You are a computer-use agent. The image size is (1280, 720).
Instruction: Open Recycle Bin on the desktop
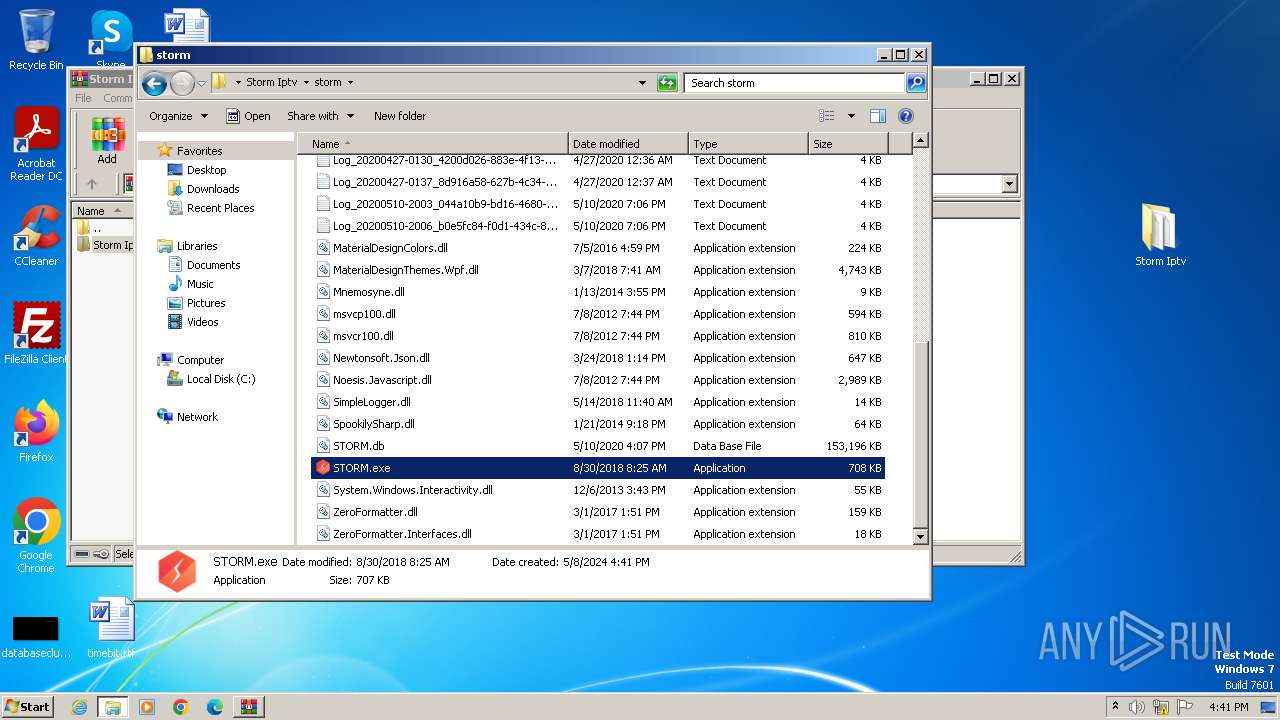coord(36,40)
